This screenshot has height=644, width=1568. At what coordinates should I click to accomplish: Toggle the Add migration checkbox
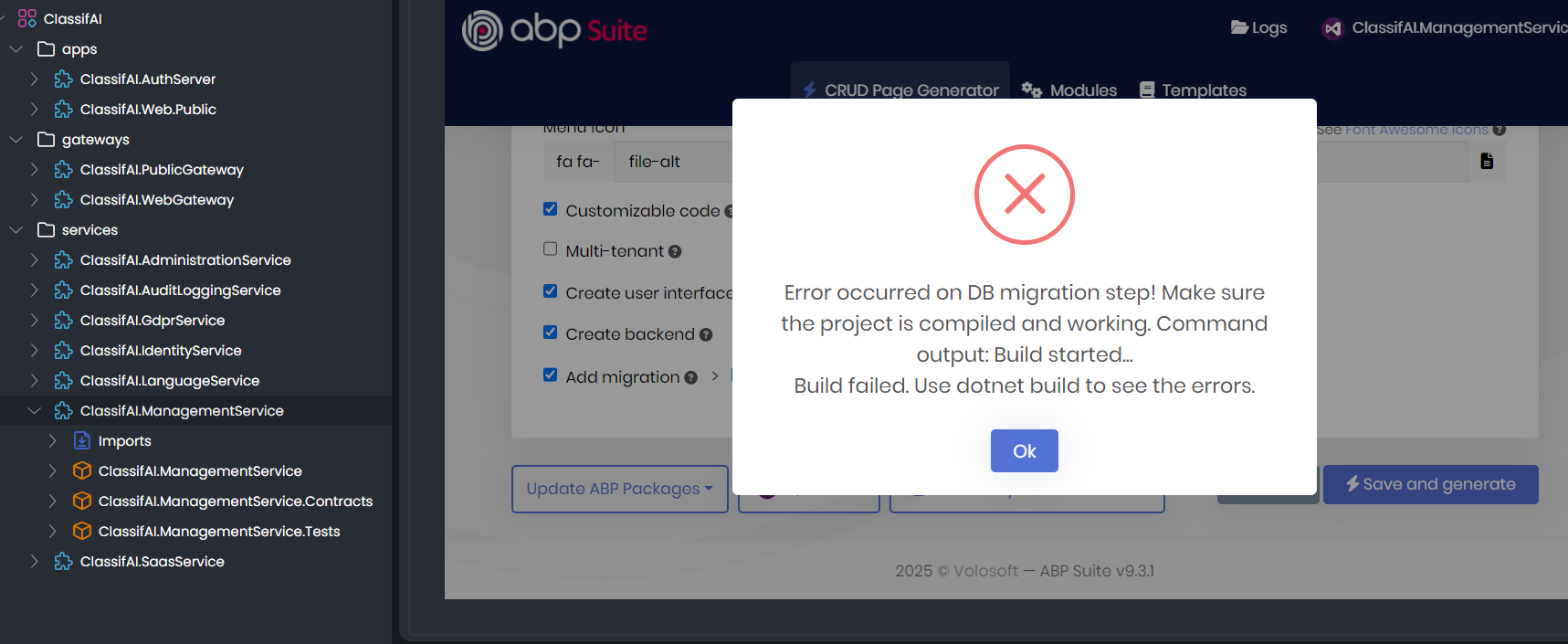pyautogui.click(x=550, y=375)
